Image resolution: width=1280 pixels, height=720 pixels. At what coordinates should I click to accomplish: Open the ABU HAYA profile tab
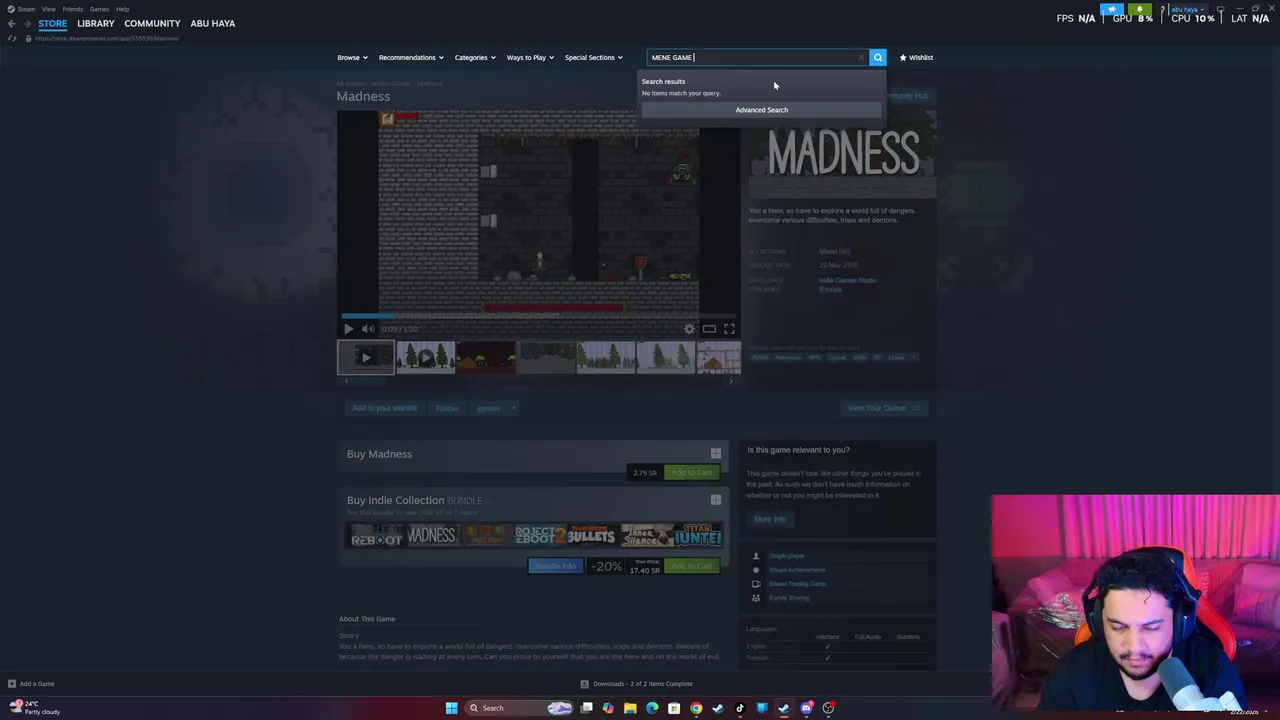(212, 23)
